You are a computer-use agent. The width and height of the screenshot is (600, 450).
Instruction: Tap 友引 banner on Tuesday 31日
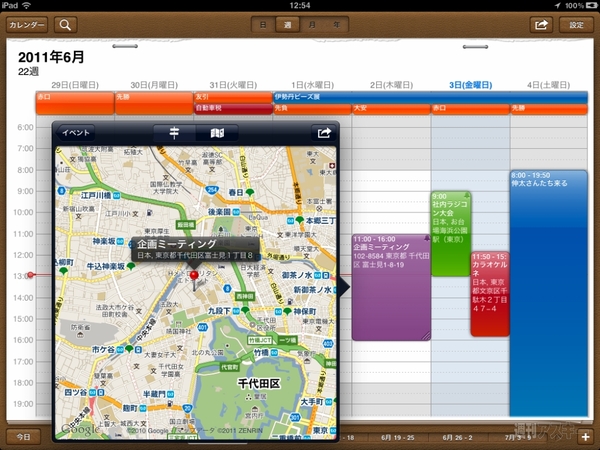tap(233, 97)
